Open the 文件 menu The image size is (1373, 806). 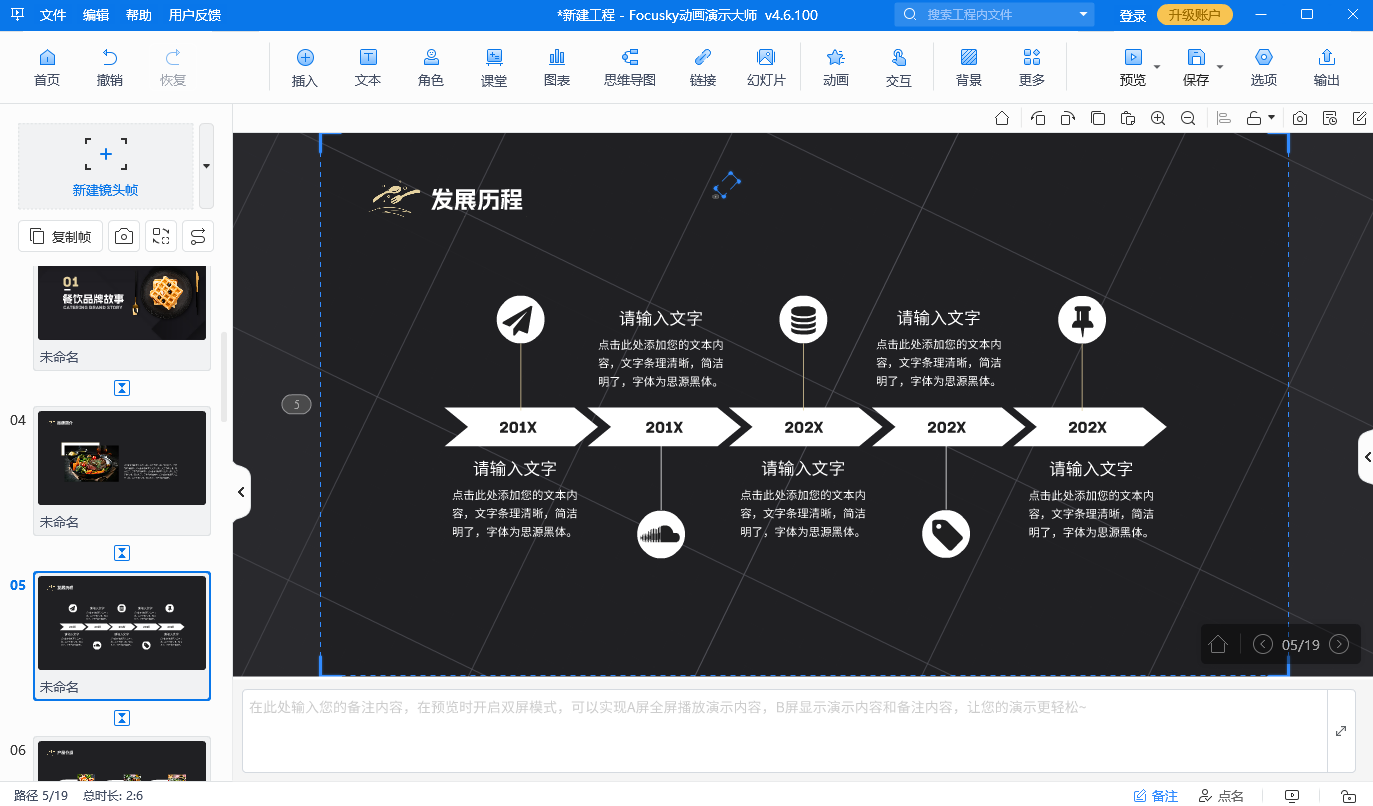click(53, 15)
